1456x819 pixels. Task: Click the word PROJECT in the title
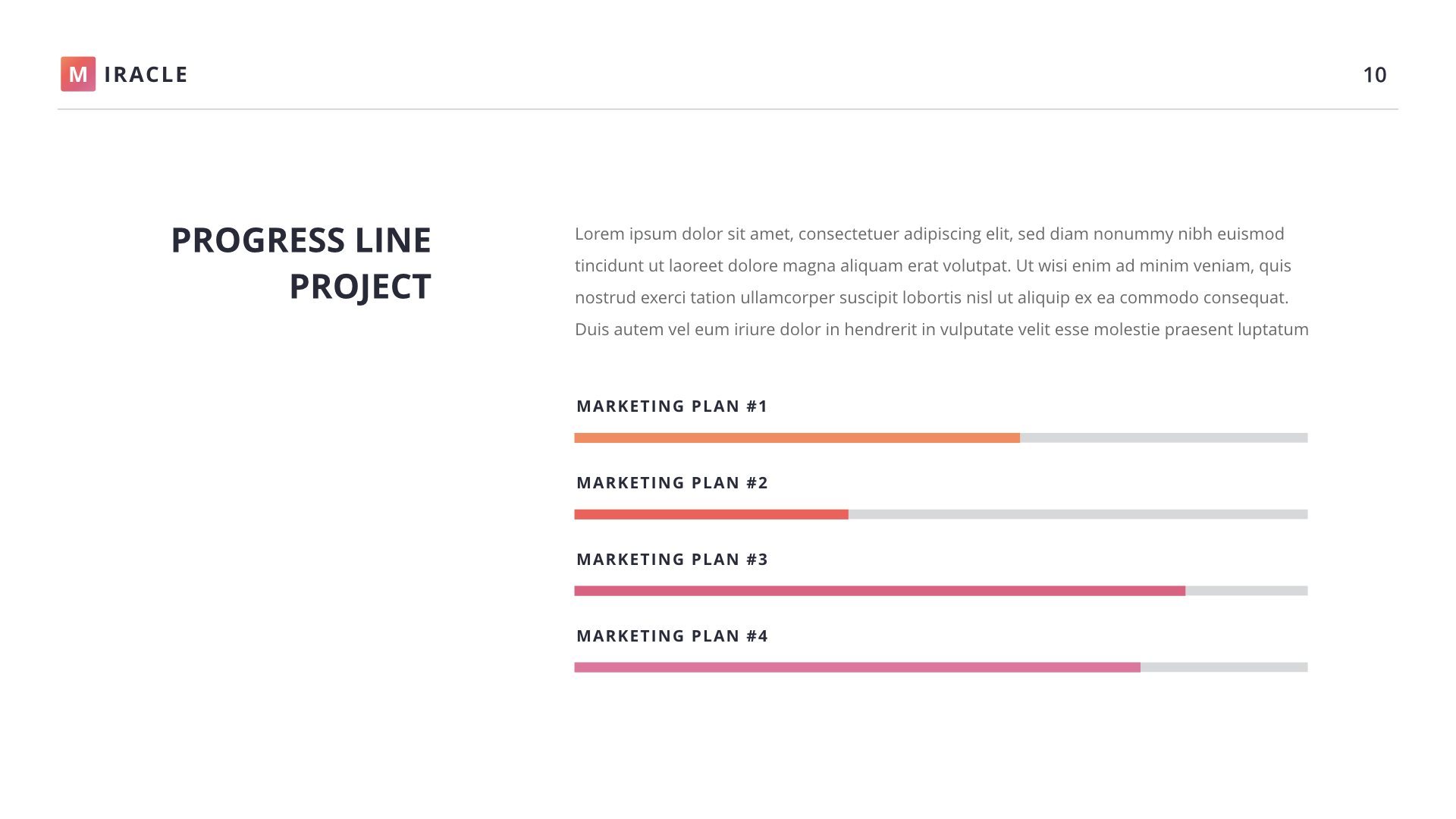359,287
